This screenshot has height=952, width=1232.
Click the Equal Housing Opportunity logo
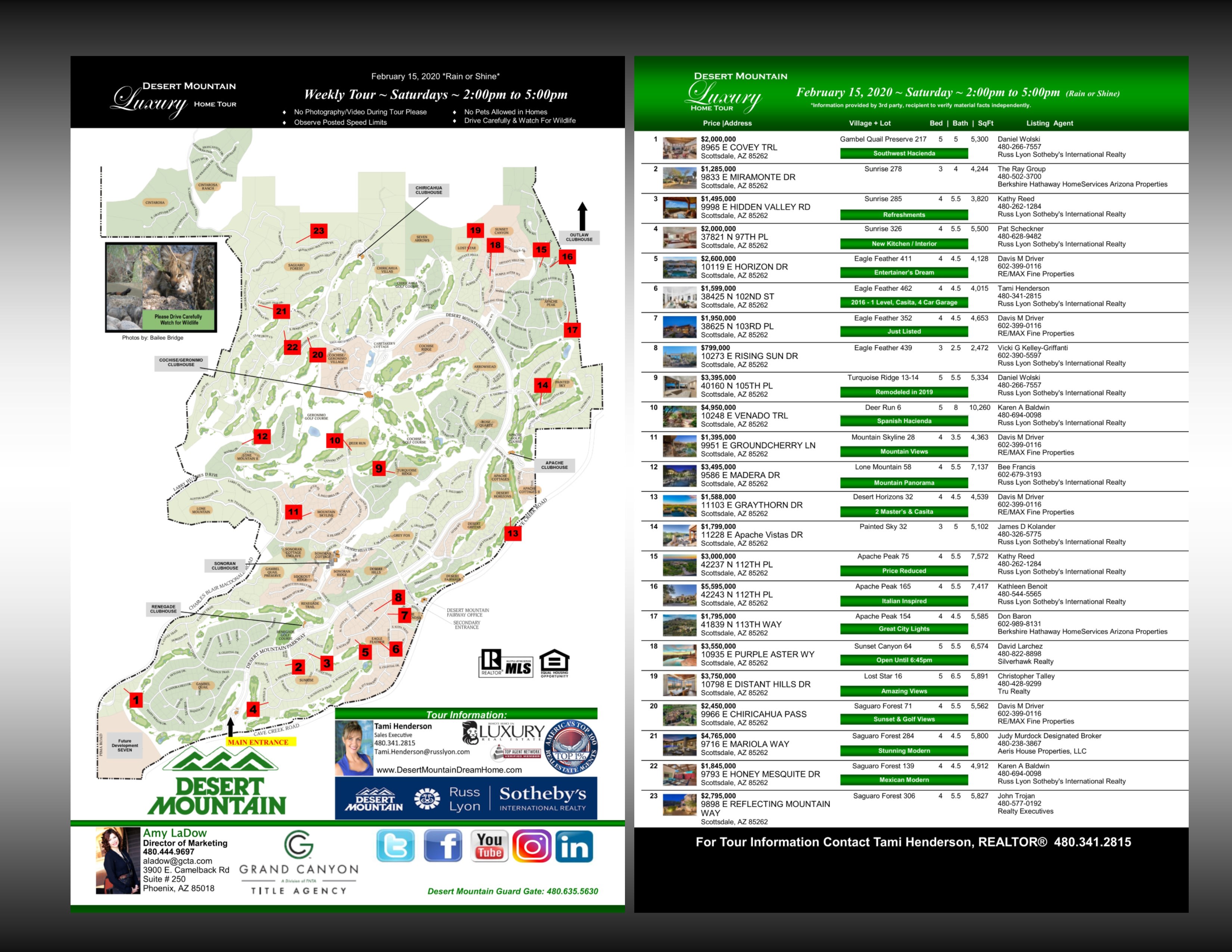click(x=554, y=663)
